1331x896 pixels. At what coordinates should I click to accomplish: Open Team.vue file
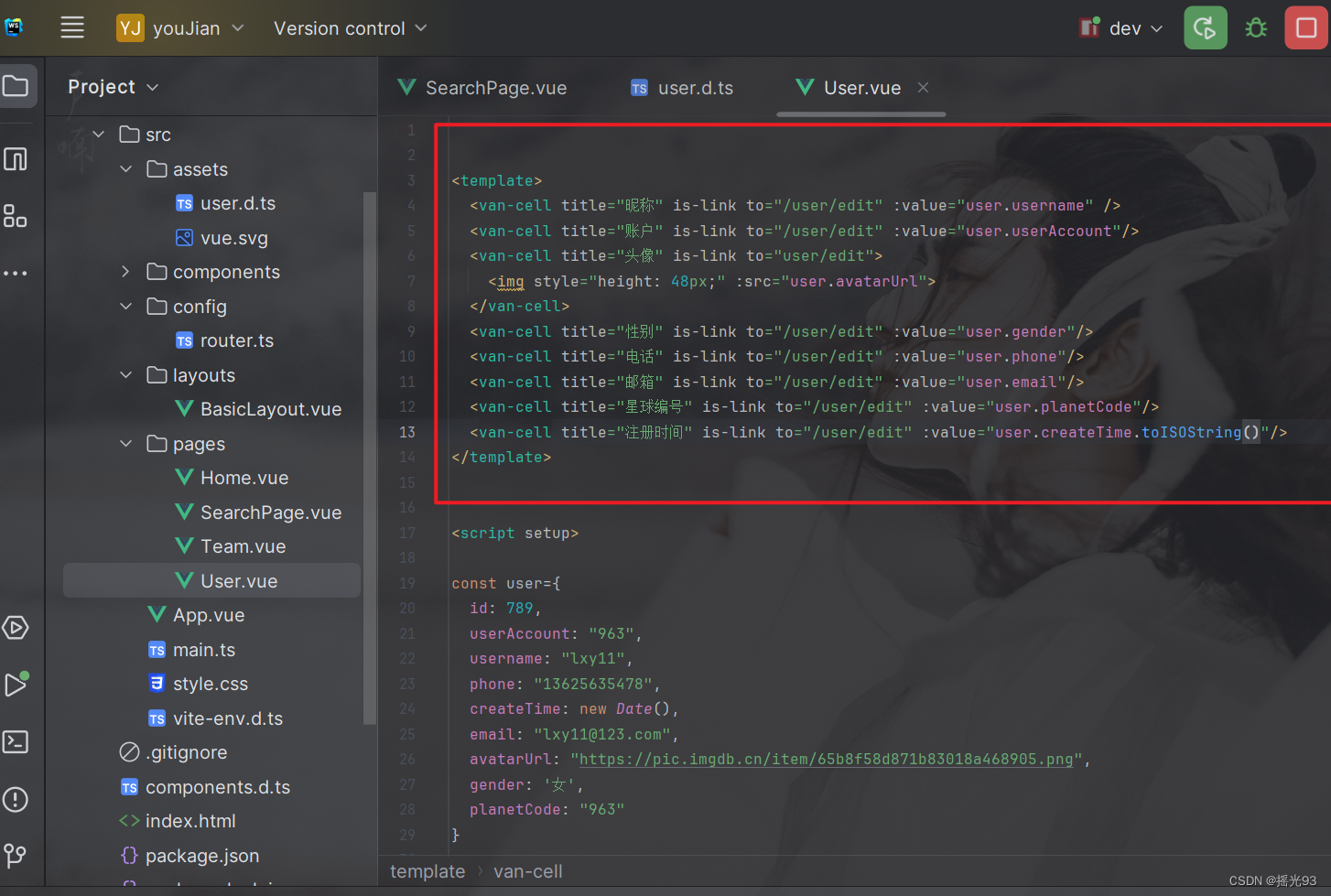tap(231, 546)
